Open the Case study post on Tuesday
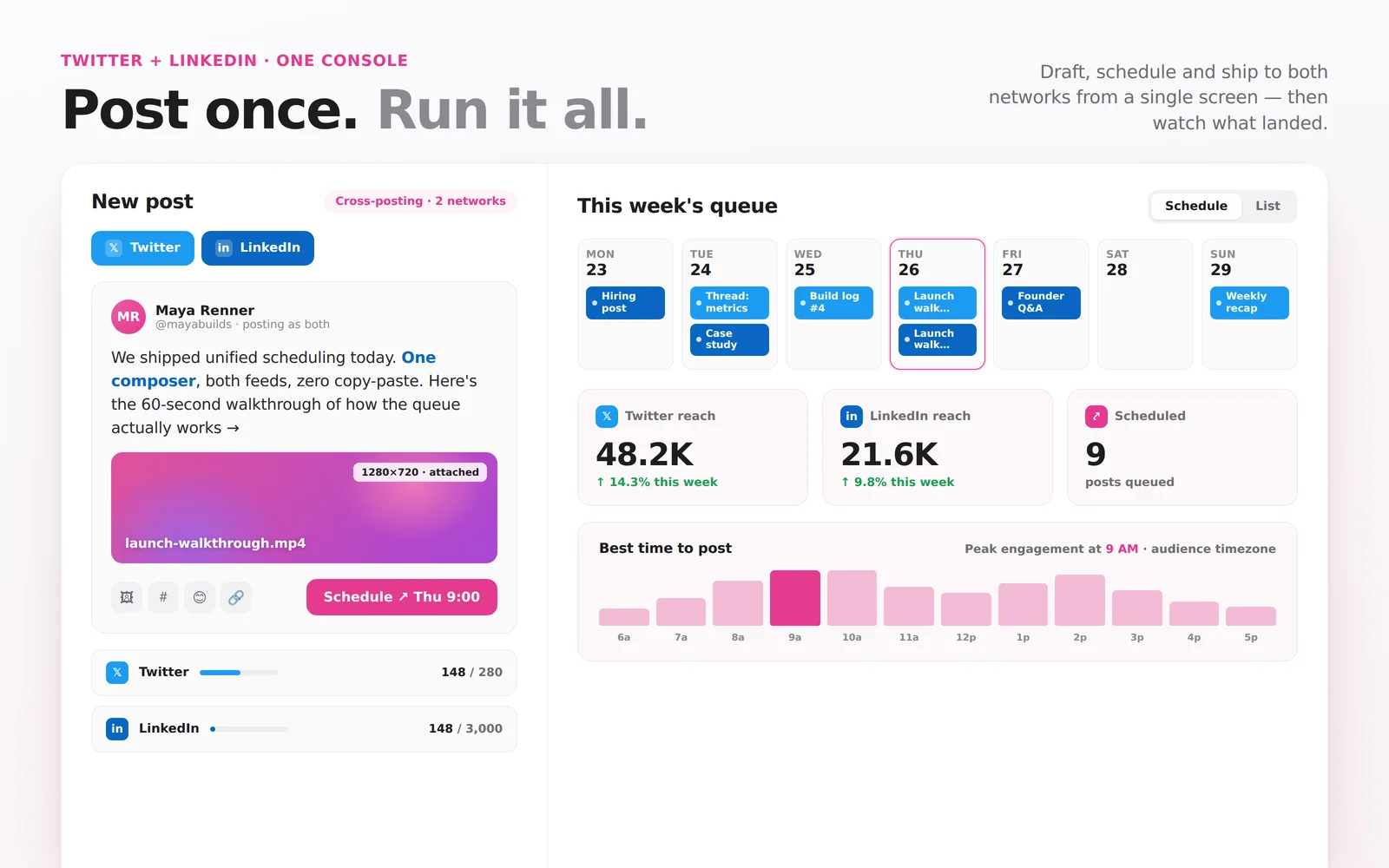The width and height of the screenshot is (1389, 868). coord(729,339)
